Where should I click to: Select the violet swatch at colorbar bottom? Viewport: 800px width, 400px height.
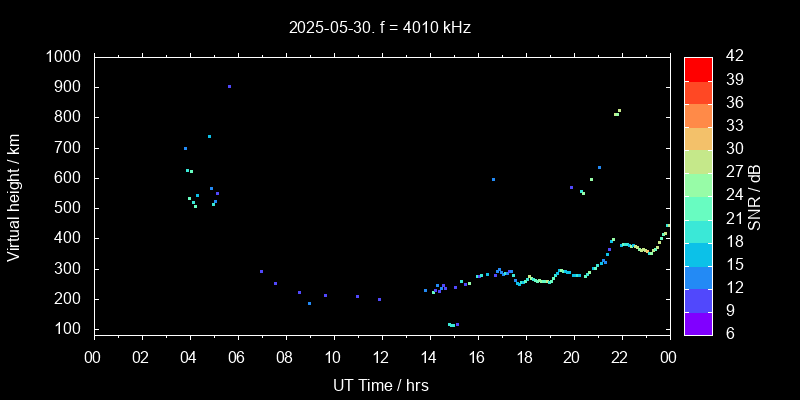tap(698, 322)
